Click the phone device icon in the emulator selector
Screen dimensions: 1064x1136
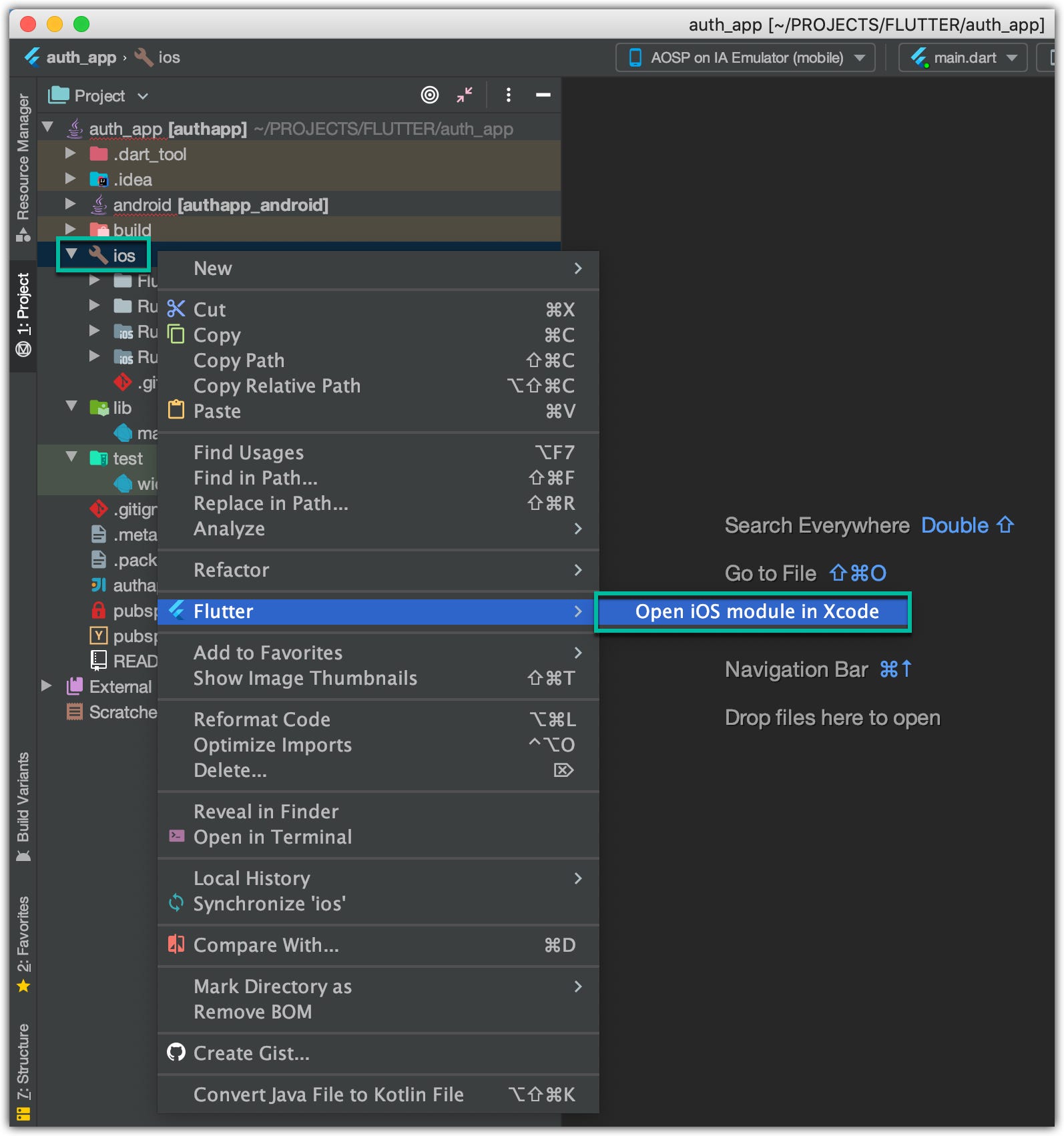pyautogui.click(x=635, y=58)
